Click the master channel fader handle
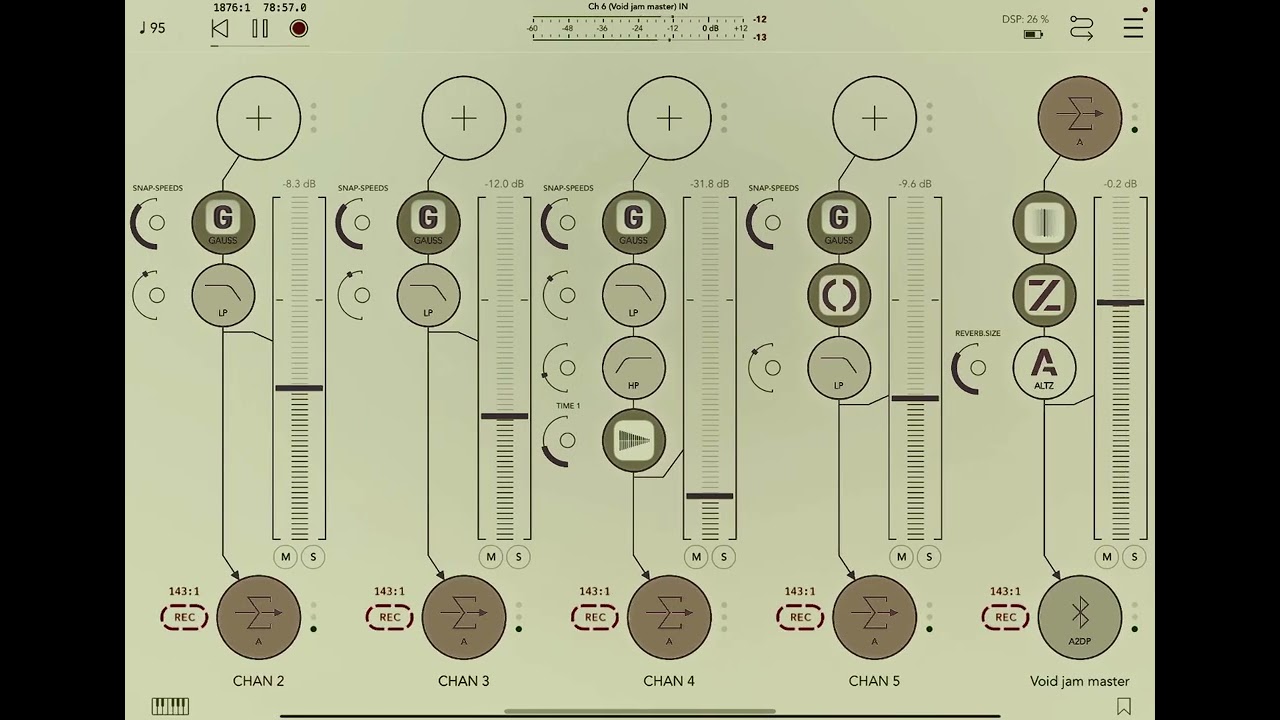1280x720 pixels. pos(1120,302)
